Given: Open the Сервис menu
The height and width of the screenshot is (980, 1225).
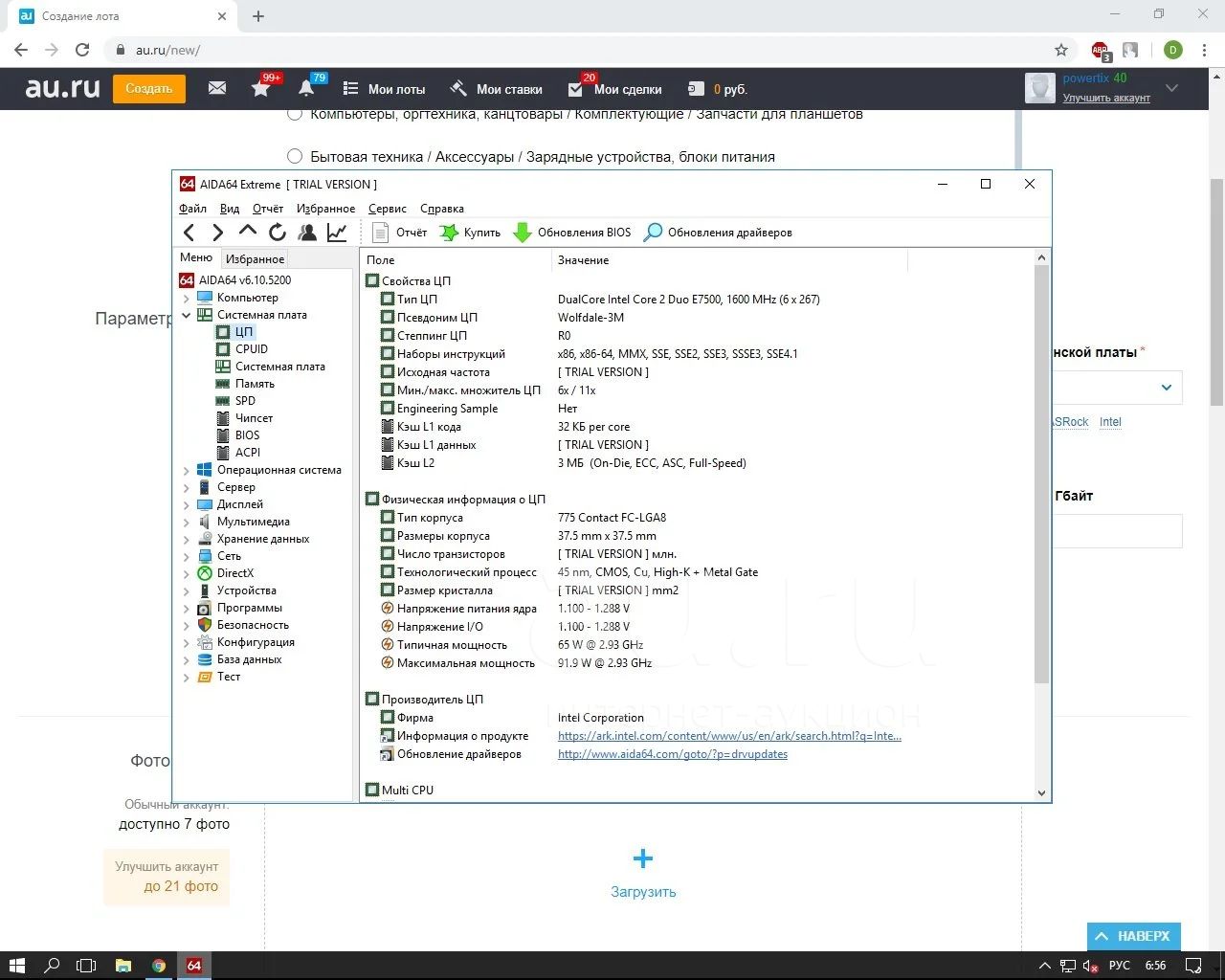Looking at the screenshot, I should tap(387, 209).
